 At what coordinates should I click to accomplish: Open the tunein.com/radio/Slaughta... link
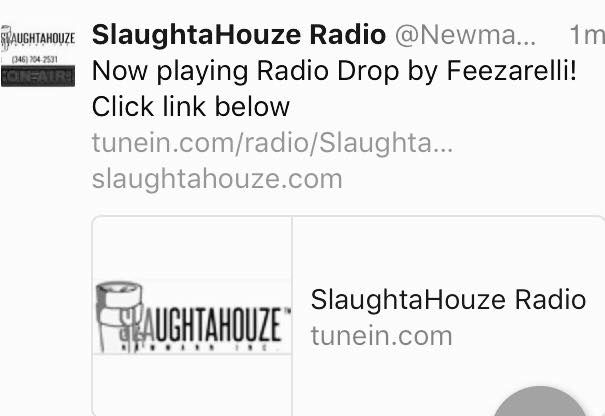coord(272,143)
